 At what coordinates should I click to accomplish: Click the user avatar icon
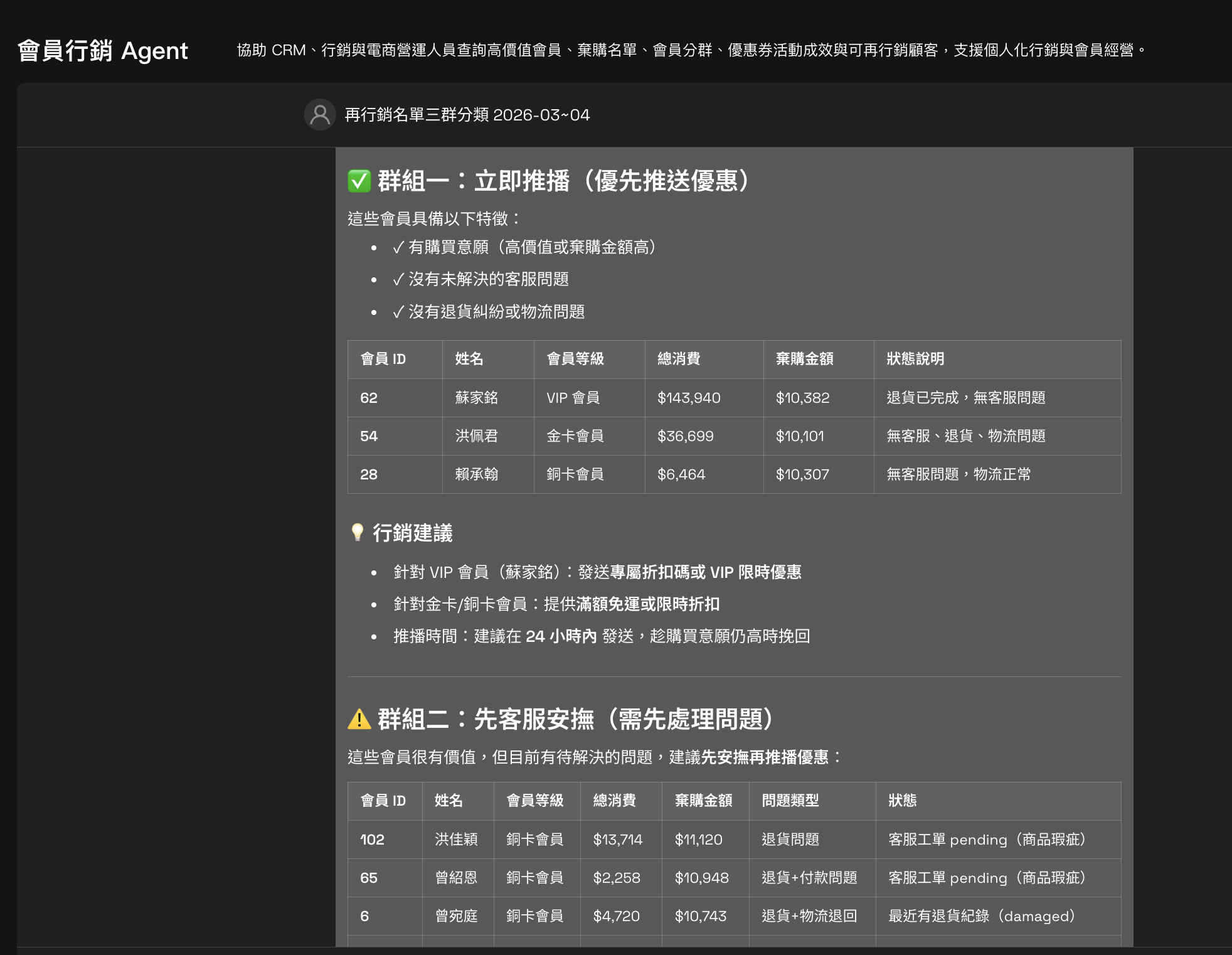320,115
